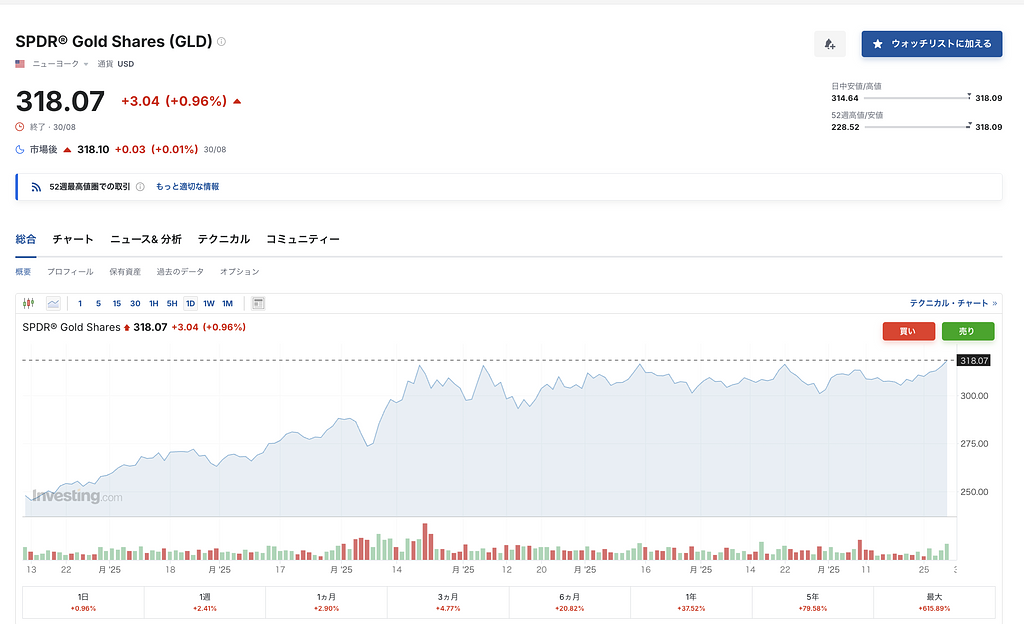Click info icon next to 52週最高値圏での取引

coord(140,187)
